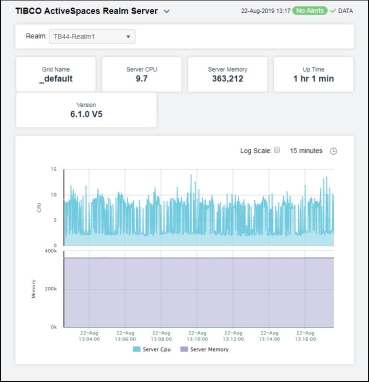Click the DATA status checkmark icon
This screenshot has width=369, height=382.
pyautogui.click(x=333, y=11)
